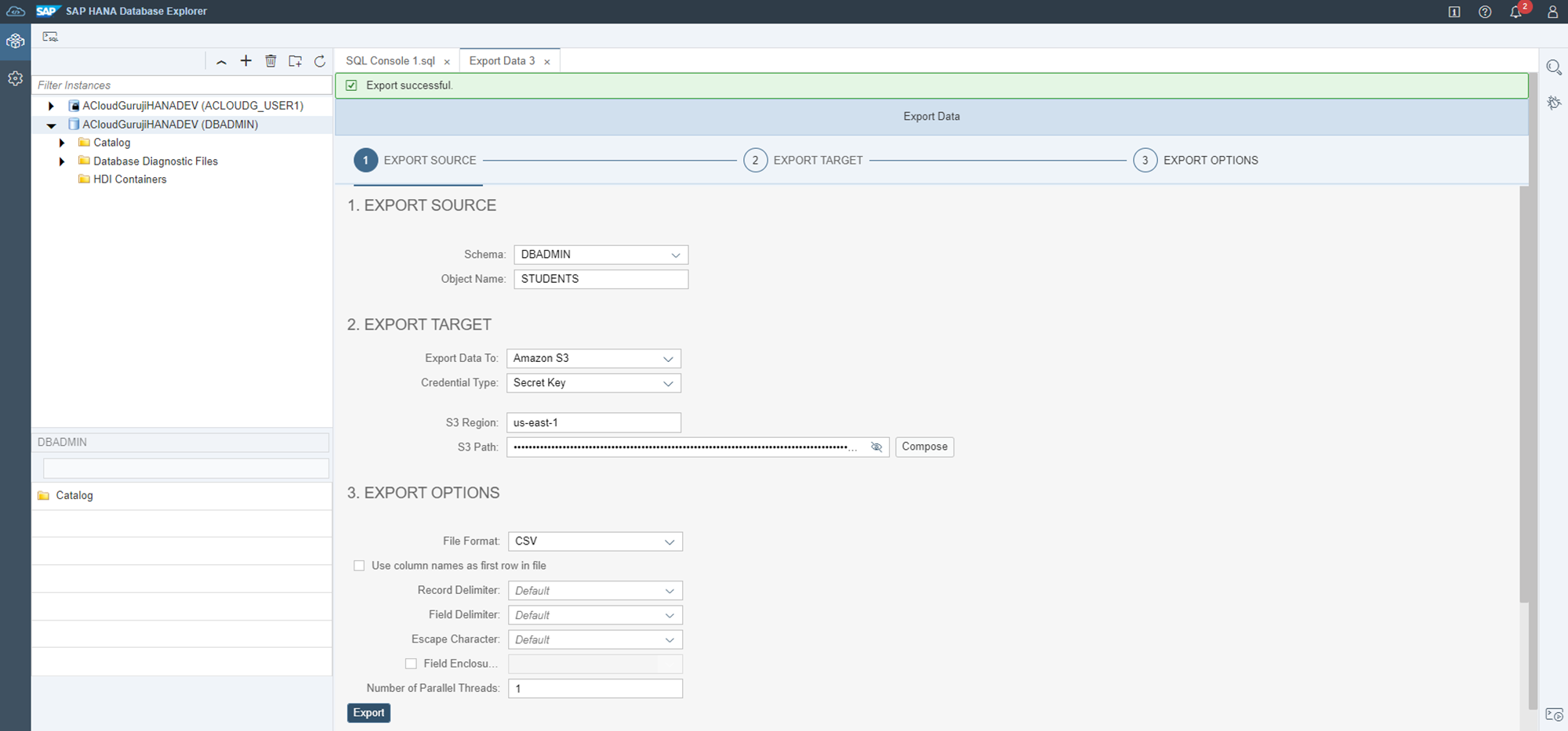
Task: Check the Field Enclosure checkbox
Action: tap(411, 664)
